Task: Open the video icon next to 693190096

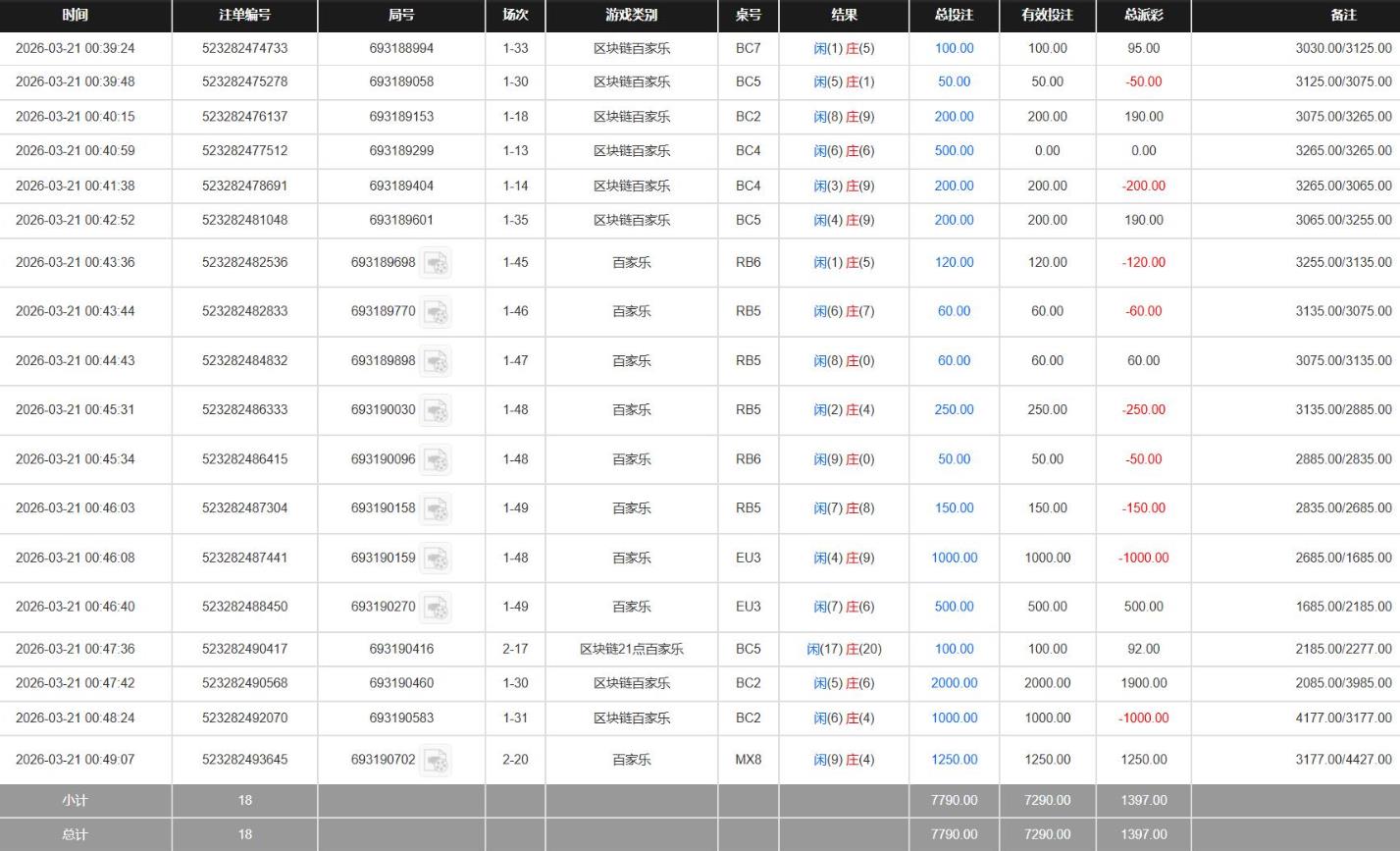Action: click(435, 458)
